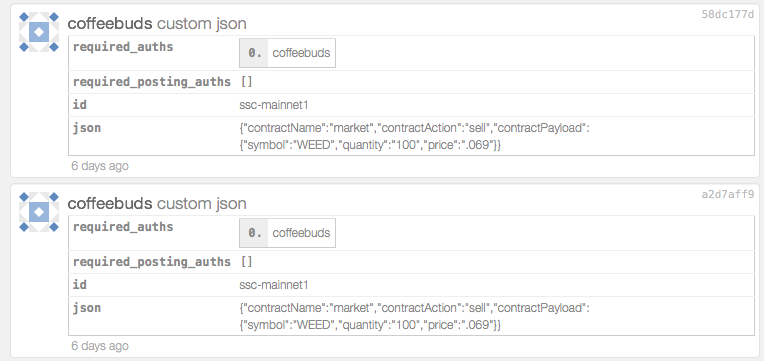Select the json payload text in first card
This screenshot has height=361, width=764.
click(x=414, y=136)
